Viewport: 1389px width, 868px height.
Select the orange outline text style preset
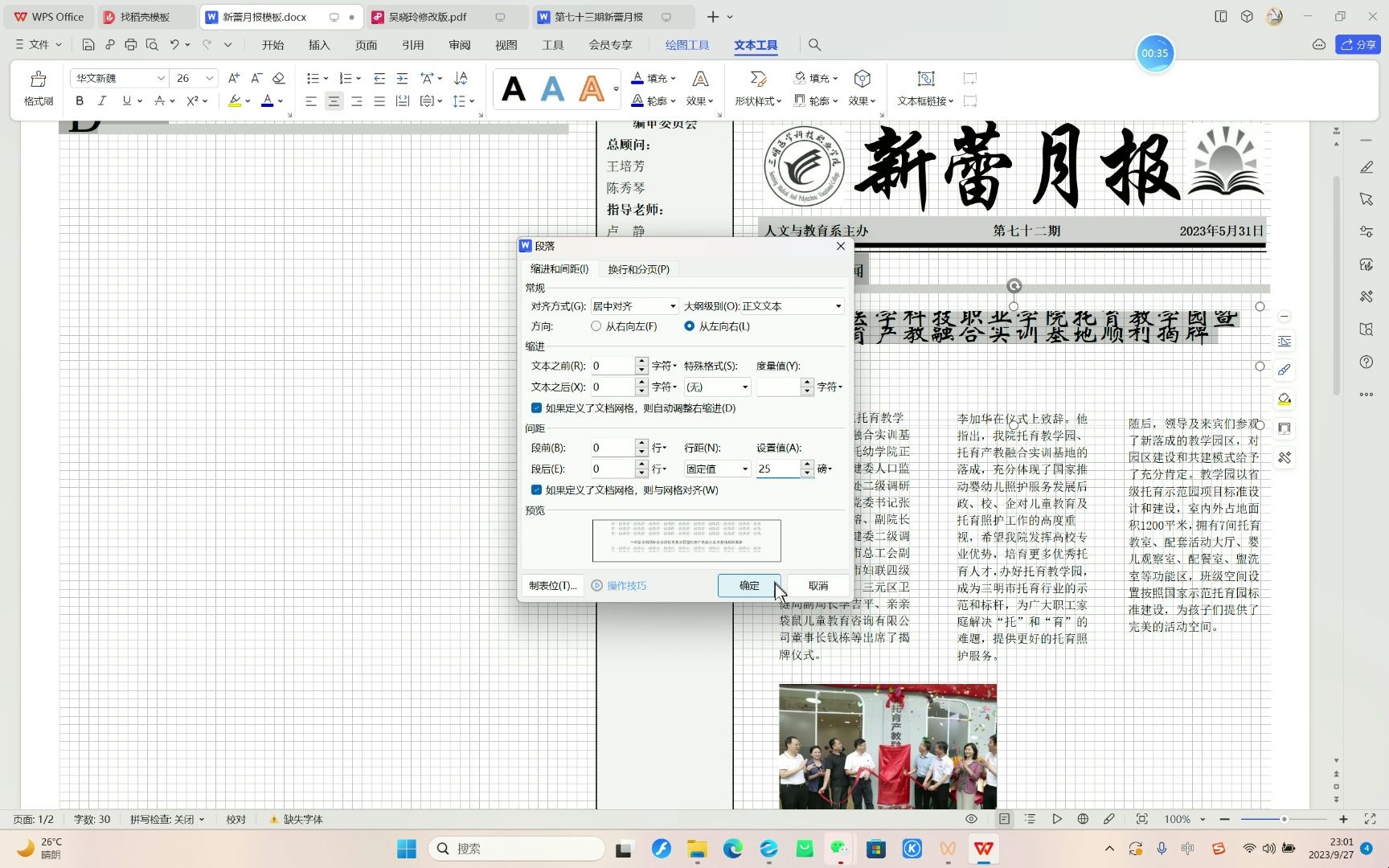pyautogui.click(x=592, y=88)
